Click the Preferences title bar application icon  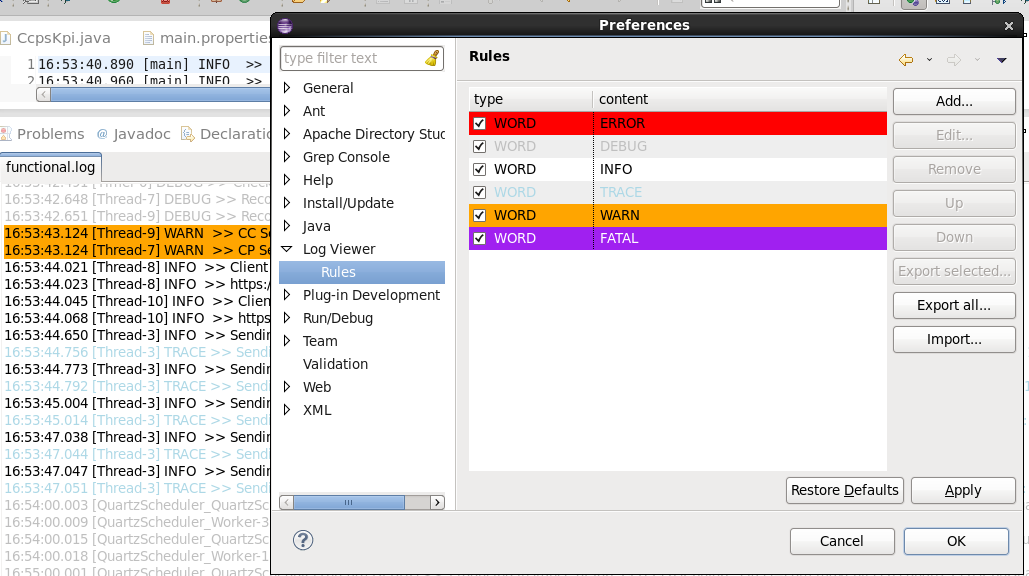pos(283,25)
